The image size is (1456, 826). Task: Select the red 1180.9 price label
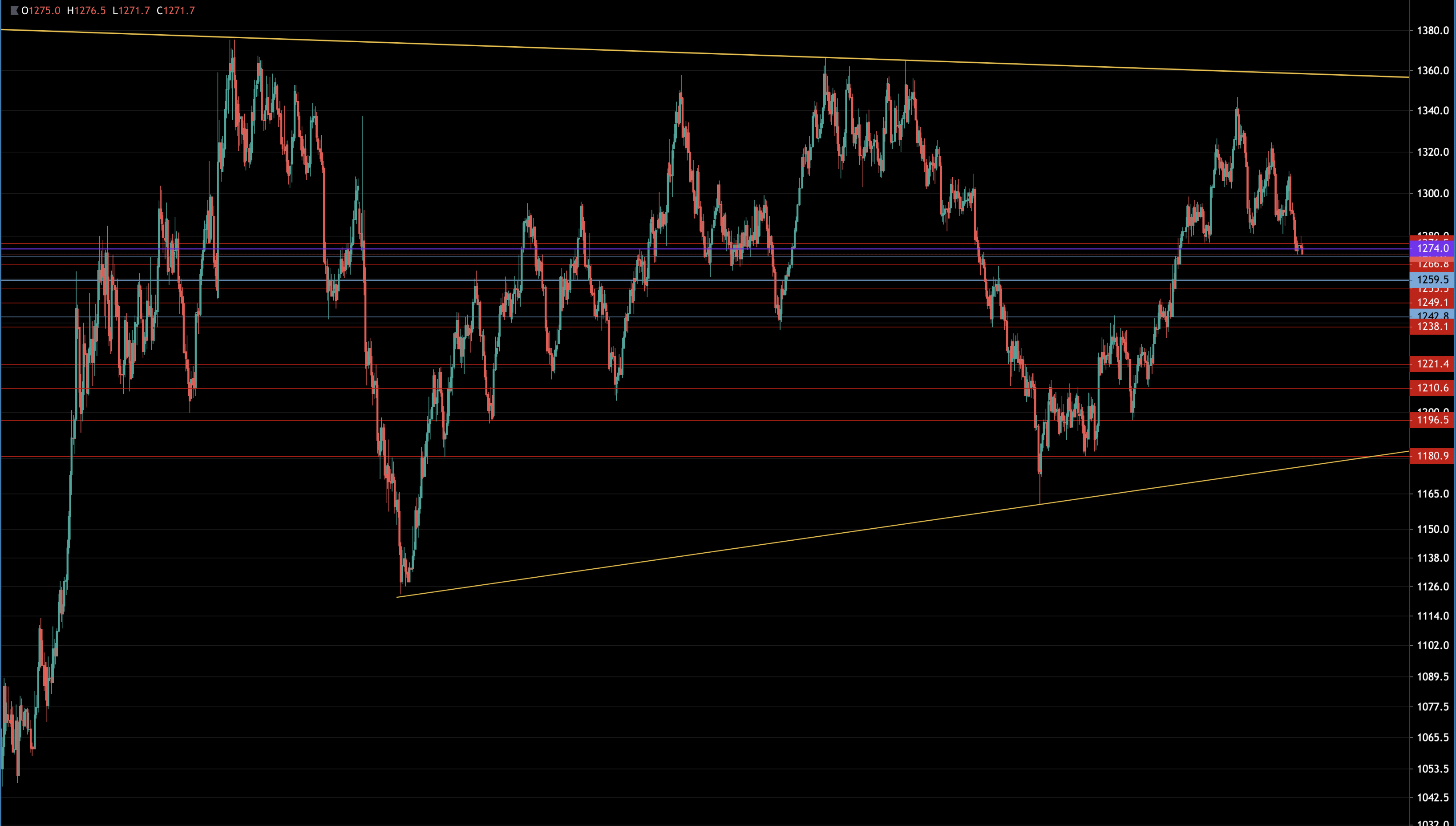coord(1432,456)
